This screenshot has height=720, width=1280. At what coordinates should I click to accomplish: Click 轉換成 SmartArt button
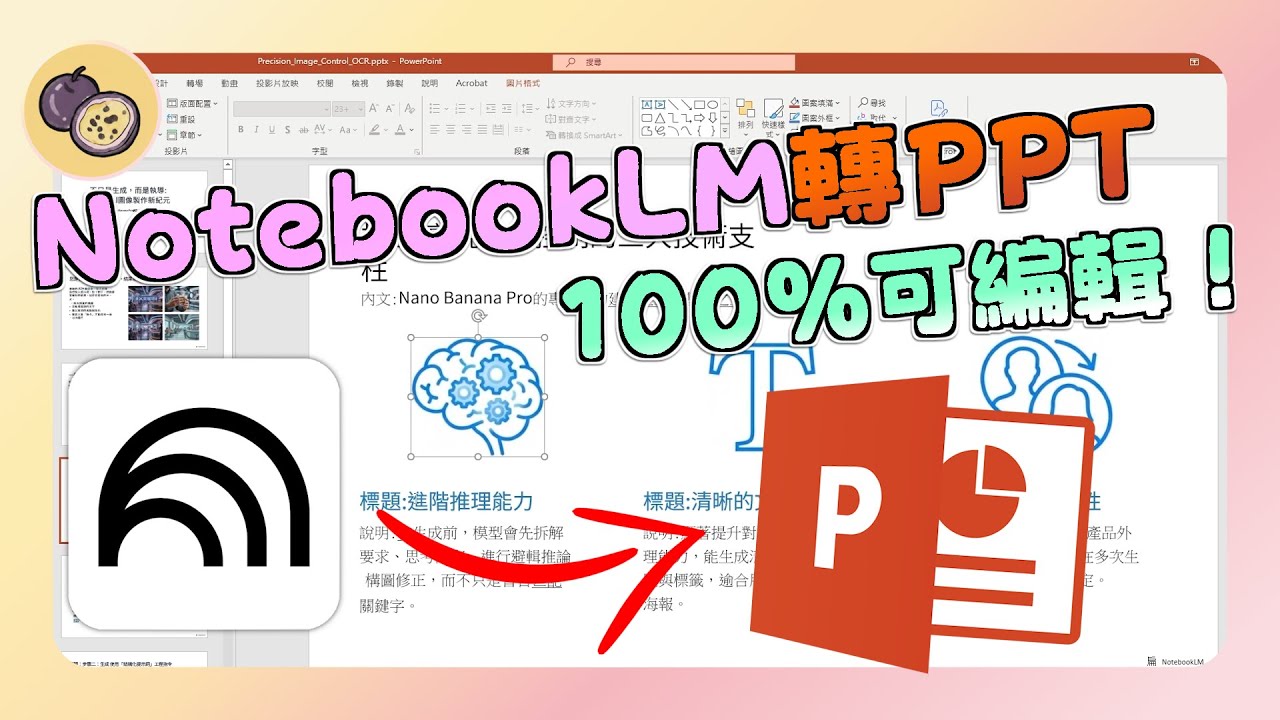(x=583, y=135)
